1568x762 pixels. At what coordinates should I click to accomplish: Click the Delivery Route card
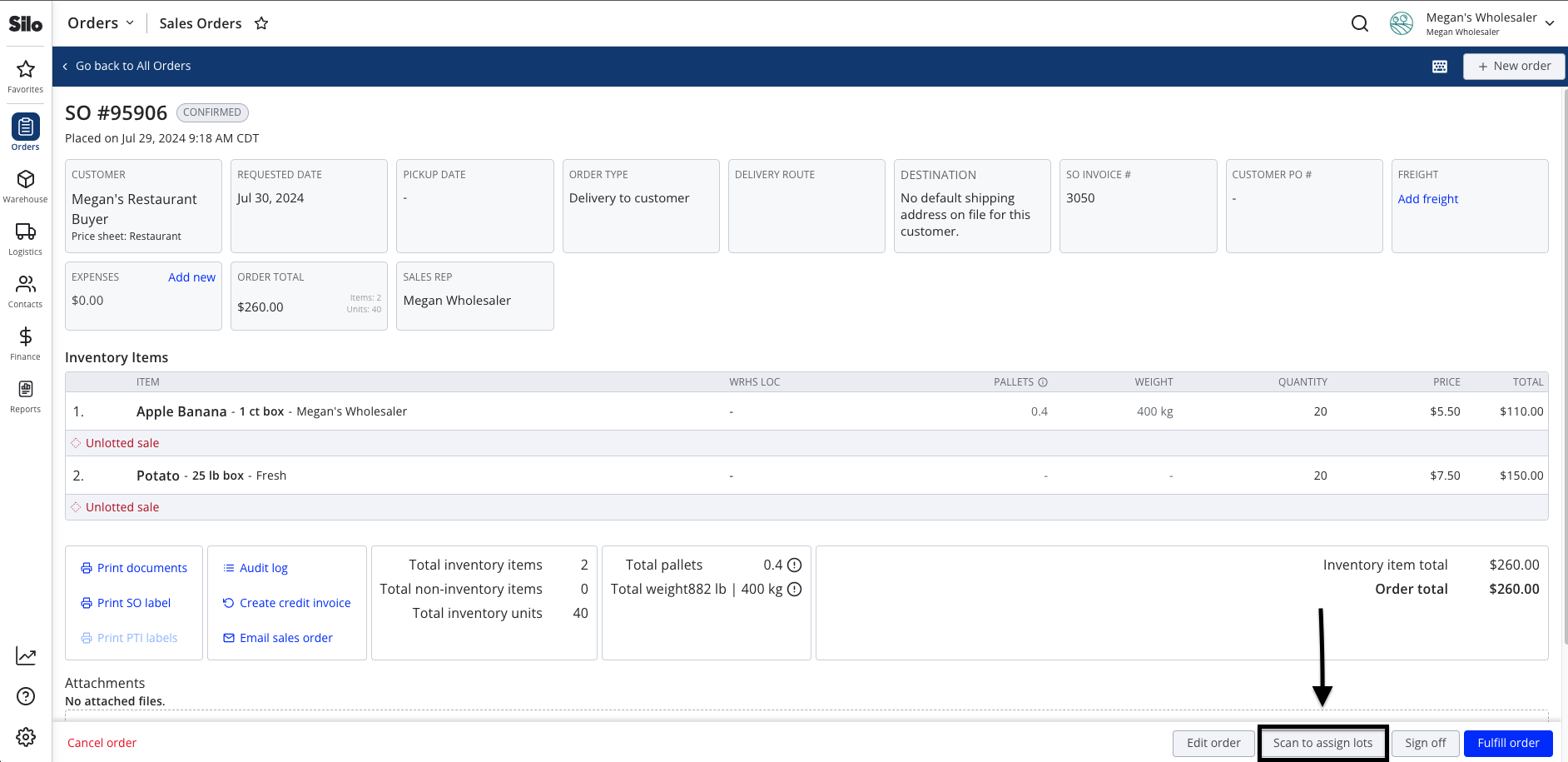[x=806, y=206]
